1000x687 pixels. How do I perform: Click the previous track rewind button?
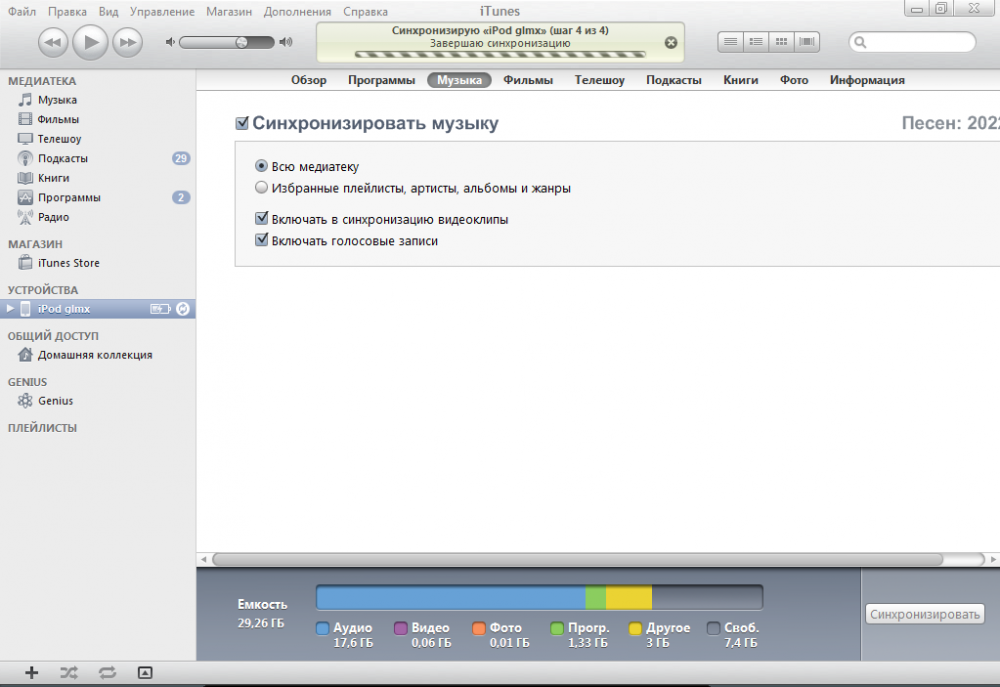53,43
